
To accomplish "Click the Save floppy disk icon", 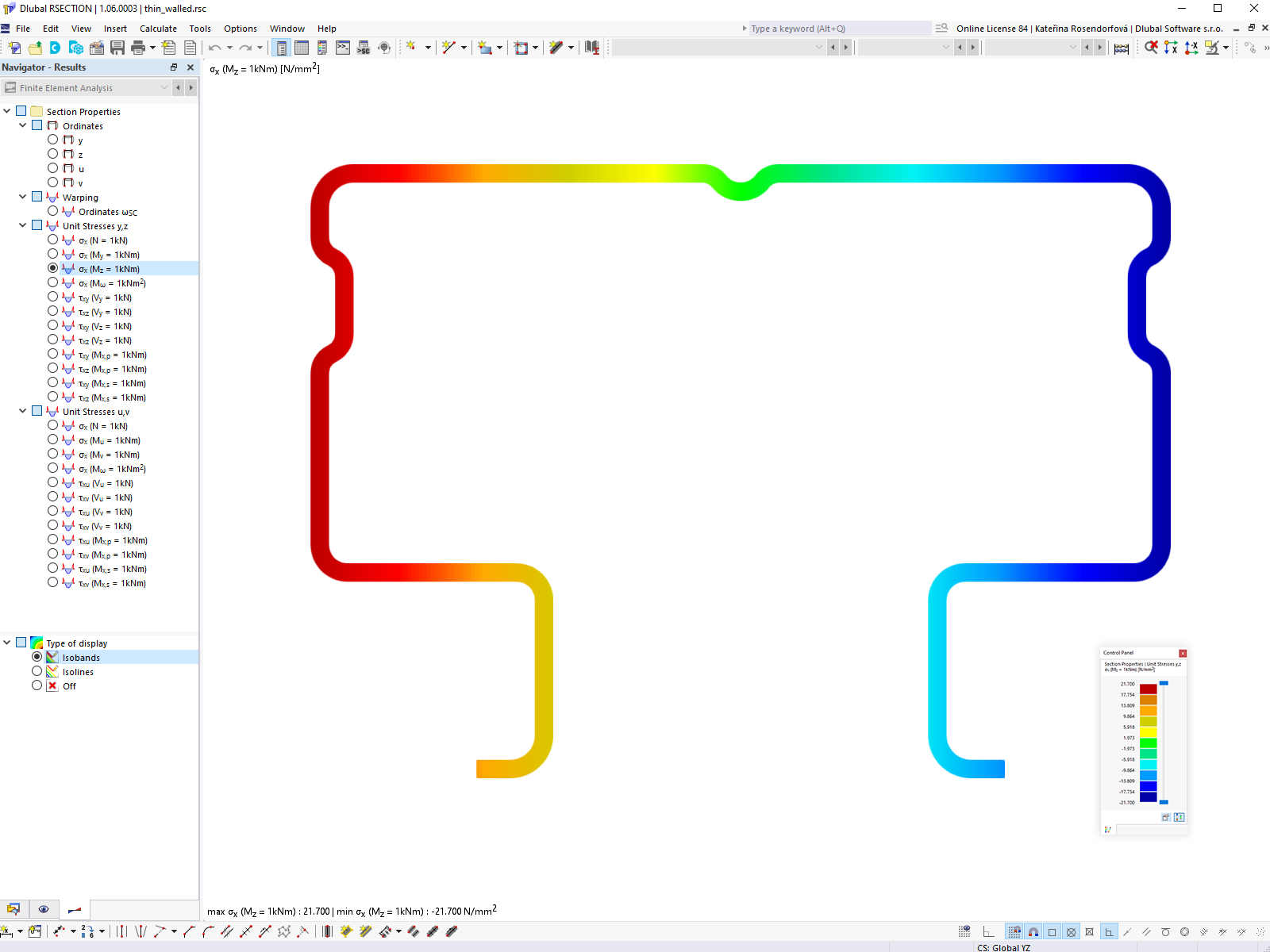I will 117,48.
